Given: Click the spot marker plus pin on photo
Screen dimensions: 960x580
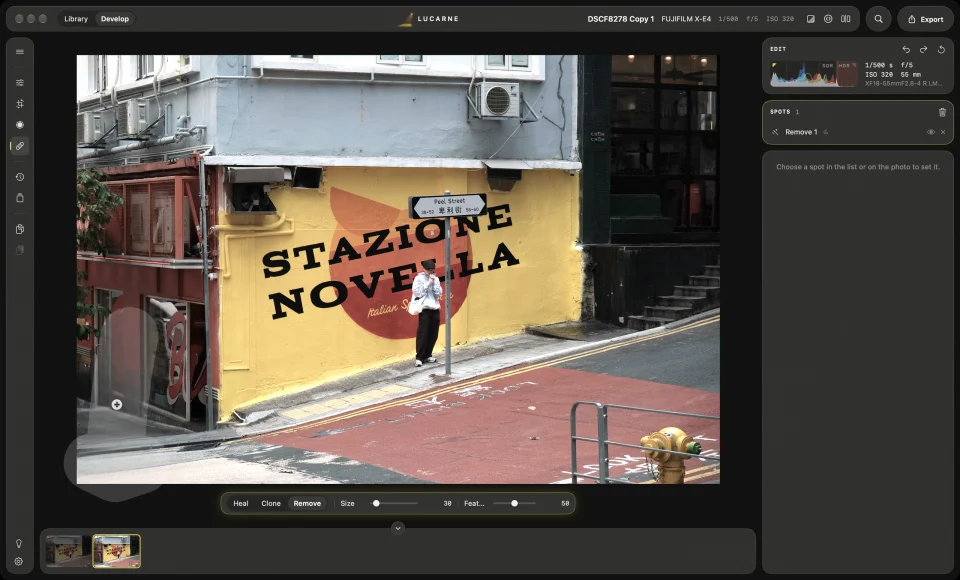Looking at the screenshot, I should pos(116,405).
